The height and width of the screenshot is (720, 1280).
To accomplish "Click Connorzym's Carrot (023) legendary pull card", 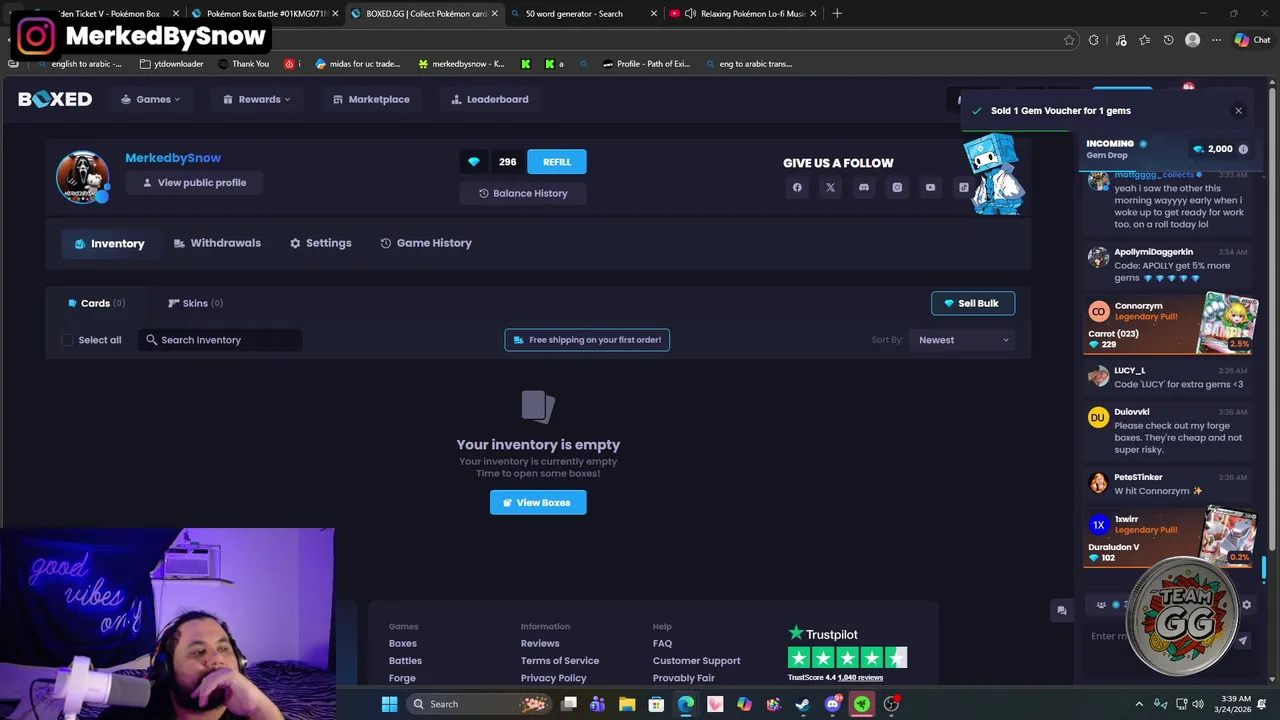I will [x=1170, y=325].
